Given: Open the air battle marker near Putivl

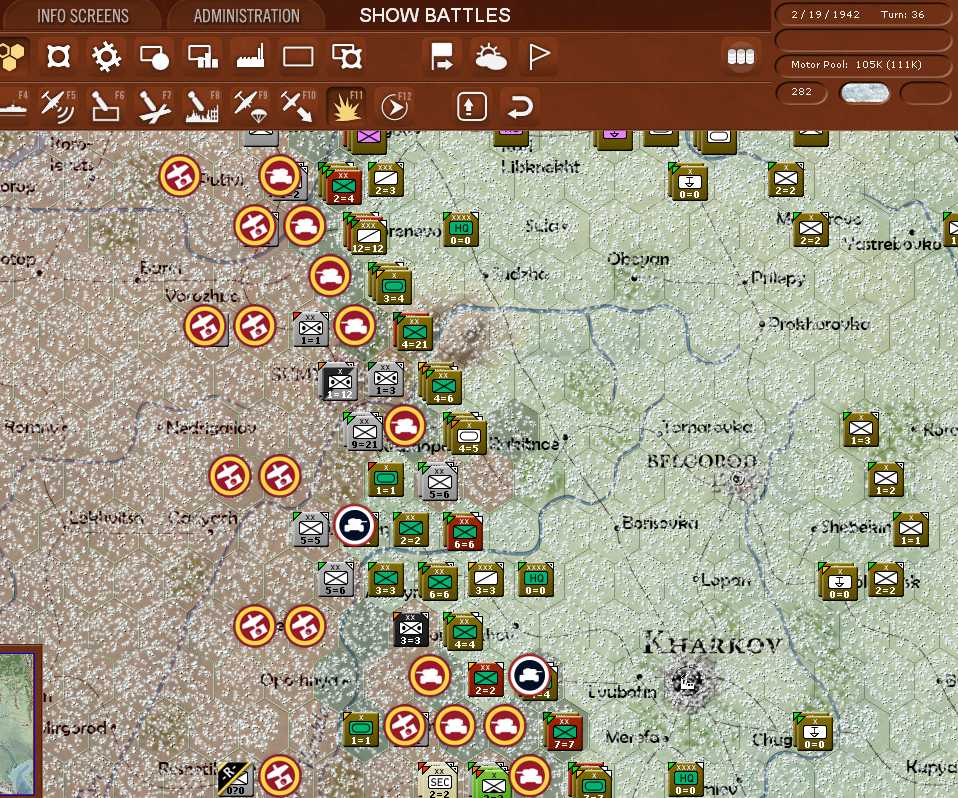Looking at the screenshot, I should point(180,176).
